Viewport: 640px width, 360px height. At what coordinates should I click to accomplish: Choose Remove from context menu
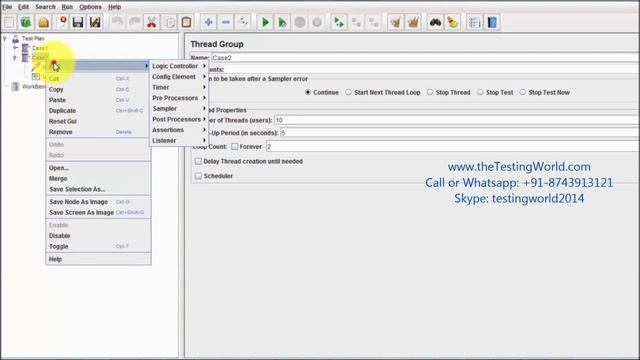click(x=98, y=132)
